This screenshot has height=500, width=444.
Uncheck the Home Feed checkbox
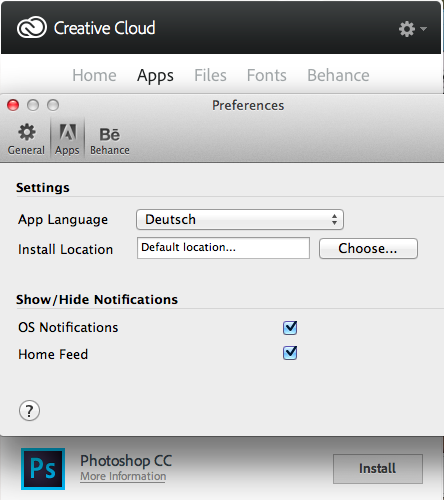pos(290,353)
